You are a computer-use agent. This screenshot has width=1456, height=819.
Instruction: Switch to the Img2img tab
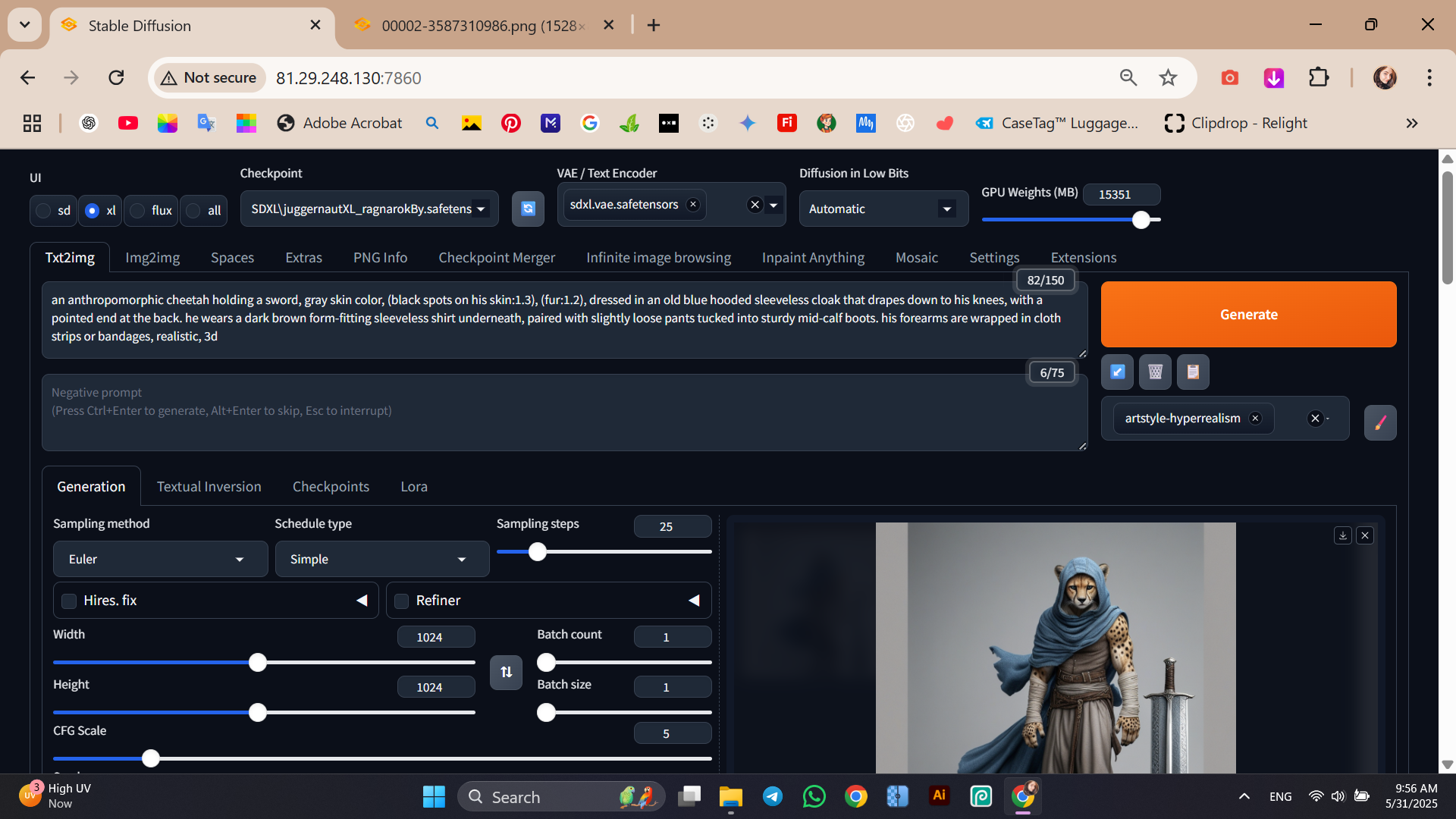pyautogui.click(x=152, y=257)
